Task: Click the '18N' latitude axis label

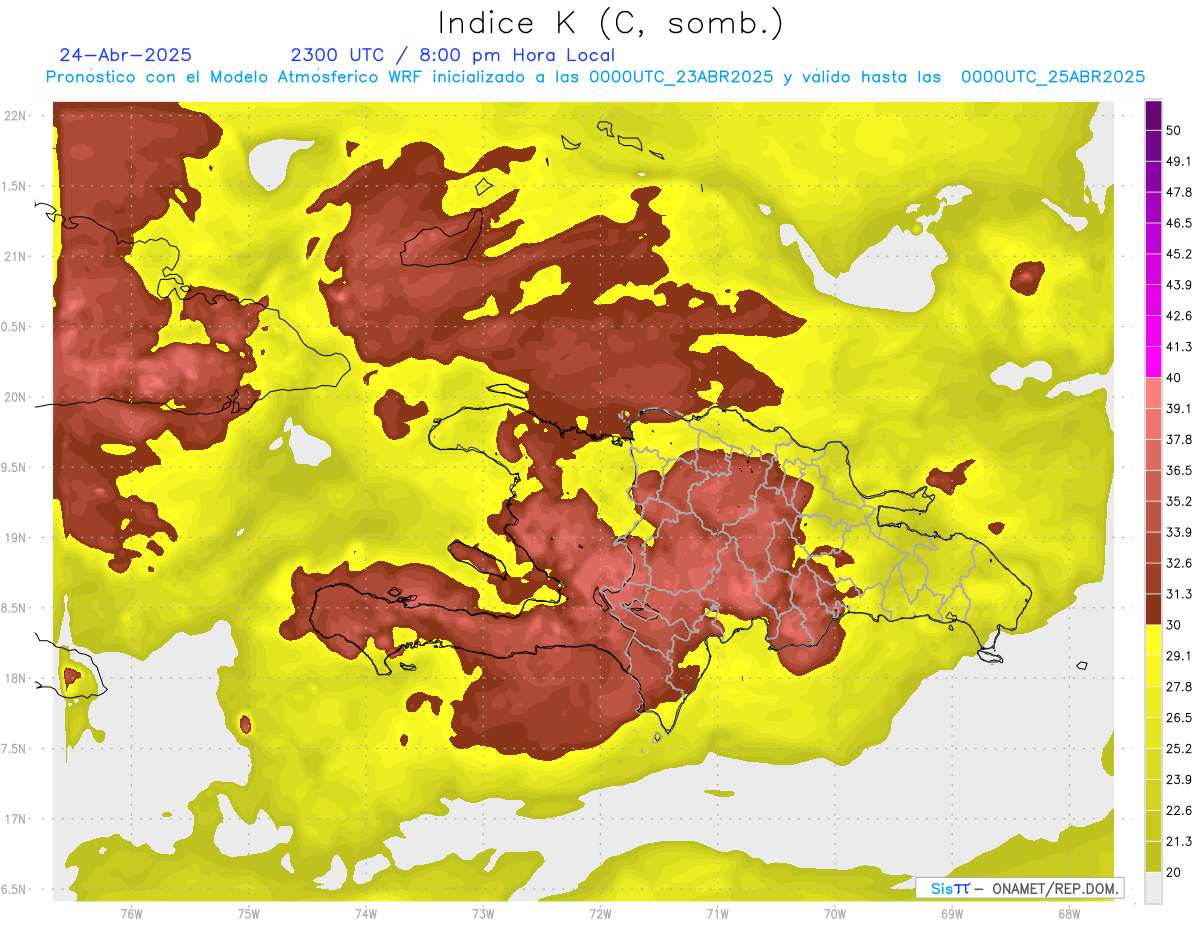Action: pyautogui.click(x=16, y=678)
